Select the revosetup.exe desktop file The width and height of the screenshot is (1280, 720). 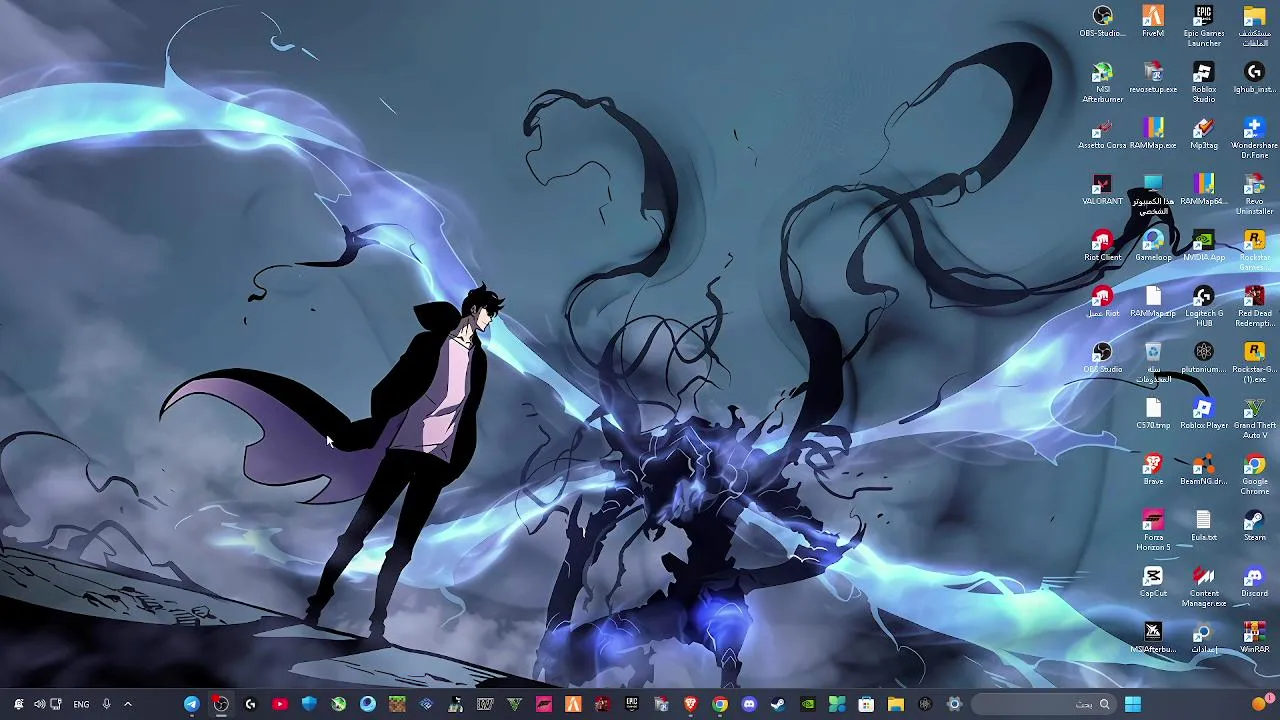pyautogui.click(x=1153, y=78)
